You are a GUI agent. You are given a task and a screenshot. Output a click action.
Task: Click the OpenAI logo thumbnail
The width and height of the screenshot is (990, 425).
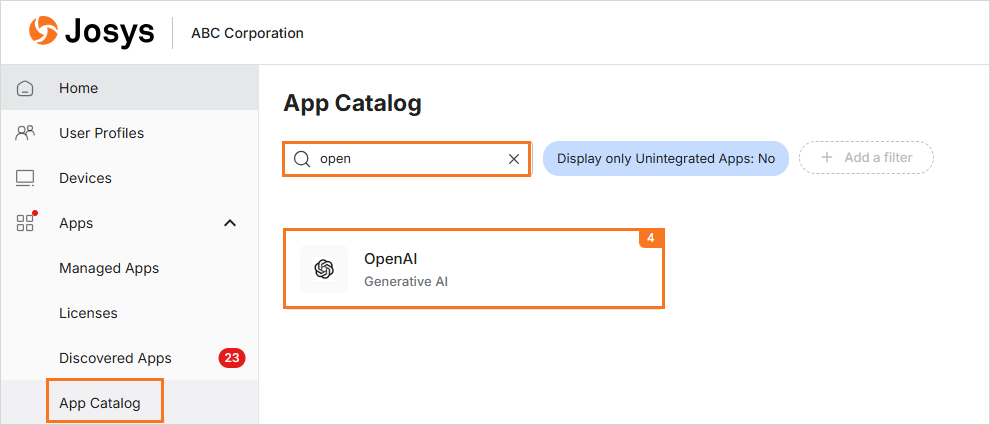click(324, 269)
